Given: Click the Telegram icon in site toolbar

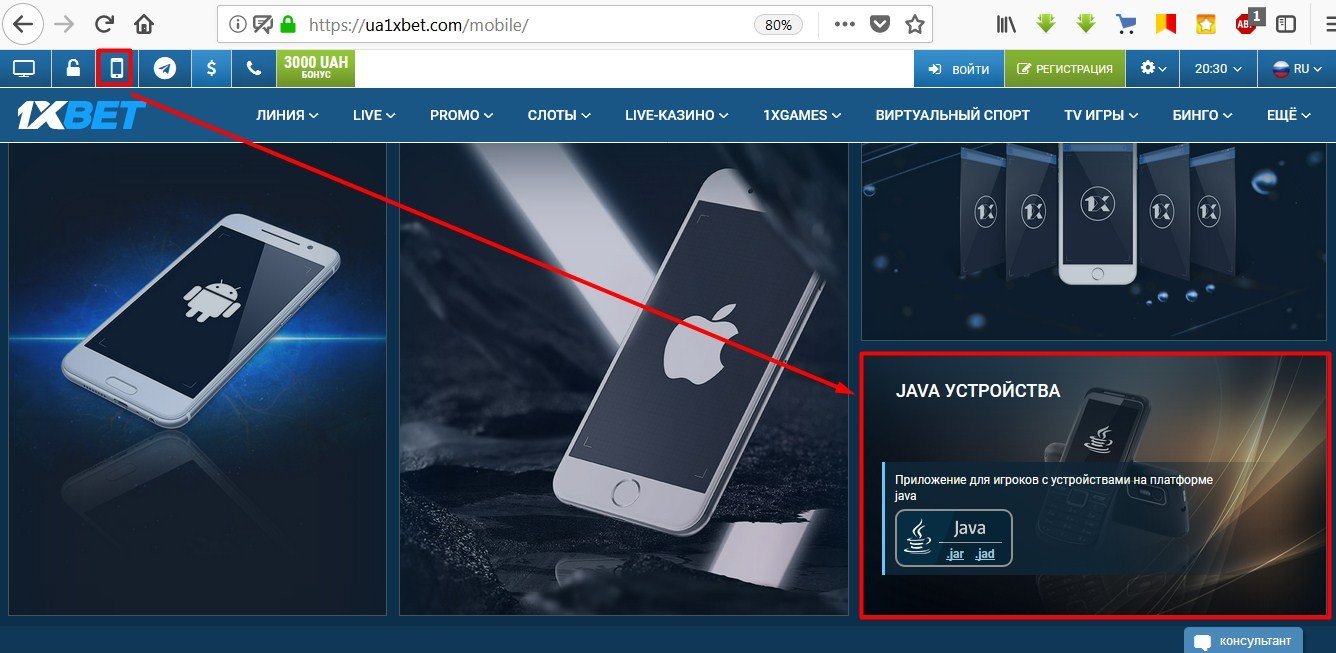Looking at the screenshot, I should tap(165, 68).
